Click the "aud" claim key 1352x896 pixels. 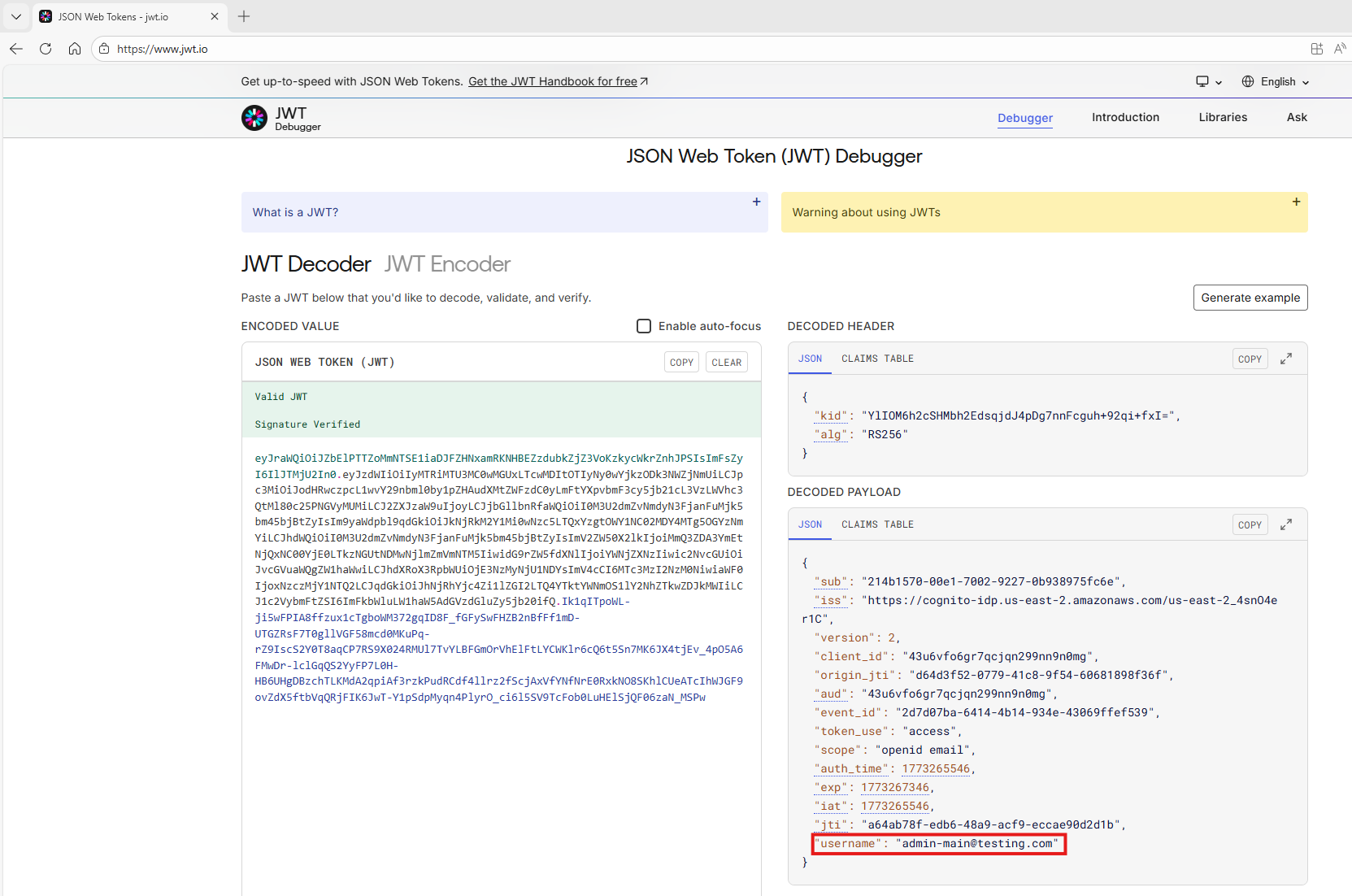831,694
